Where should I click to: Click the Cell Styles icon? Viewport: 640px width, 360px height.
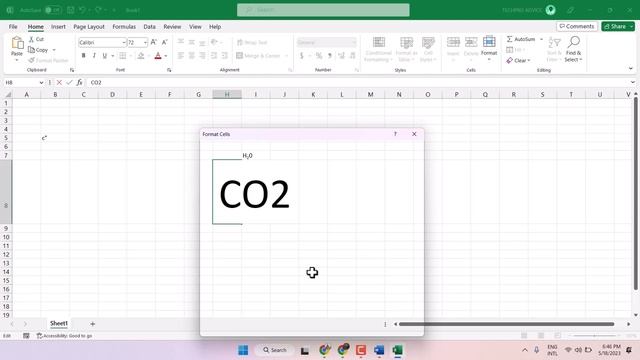[x=428, y=42]
